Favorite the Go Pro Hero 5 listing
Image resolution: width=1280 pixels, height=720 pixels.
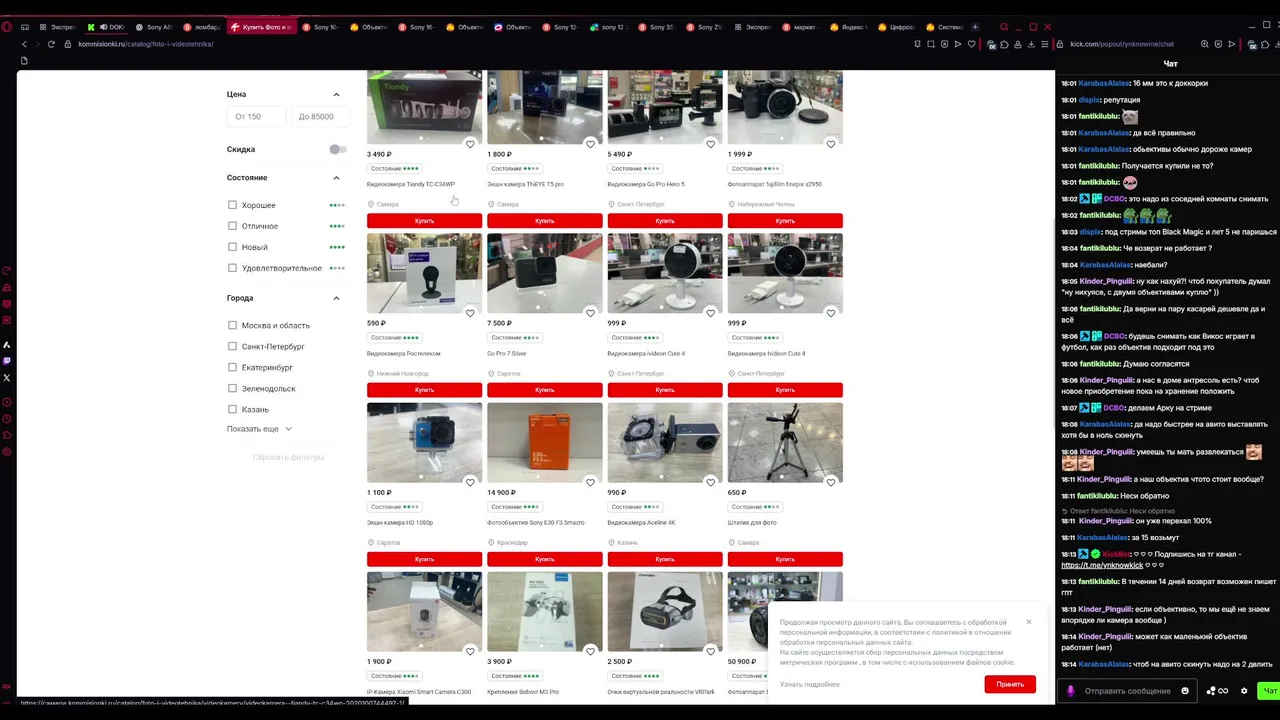click(x=711, y=144)
